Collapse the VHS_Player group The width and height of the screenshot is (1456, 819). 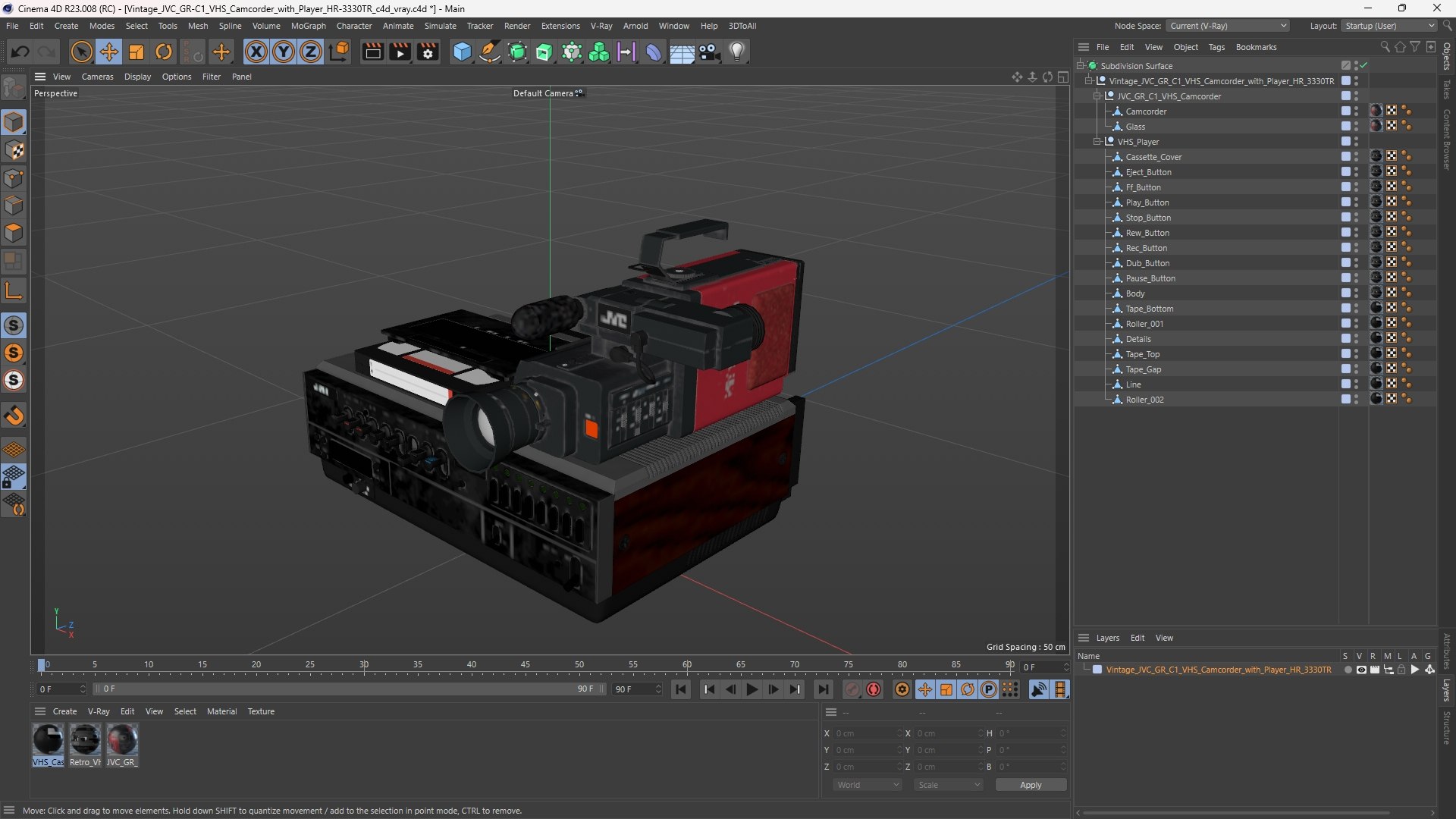coord(1097,142)
